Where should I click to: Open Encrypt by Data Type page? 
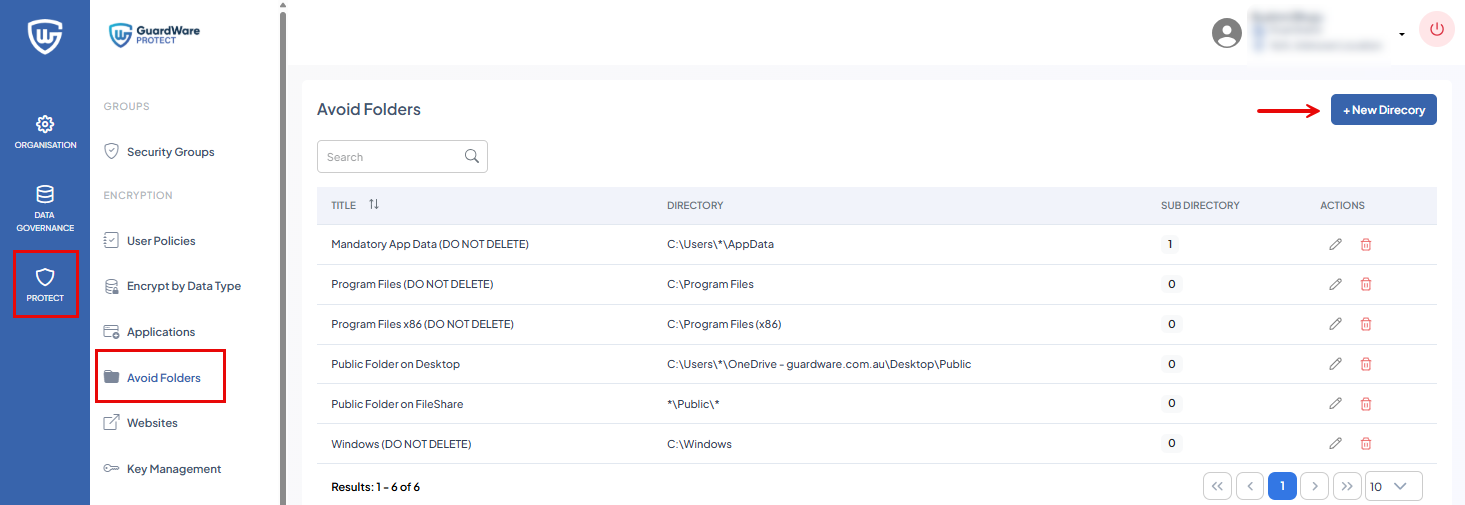point(172,286)
